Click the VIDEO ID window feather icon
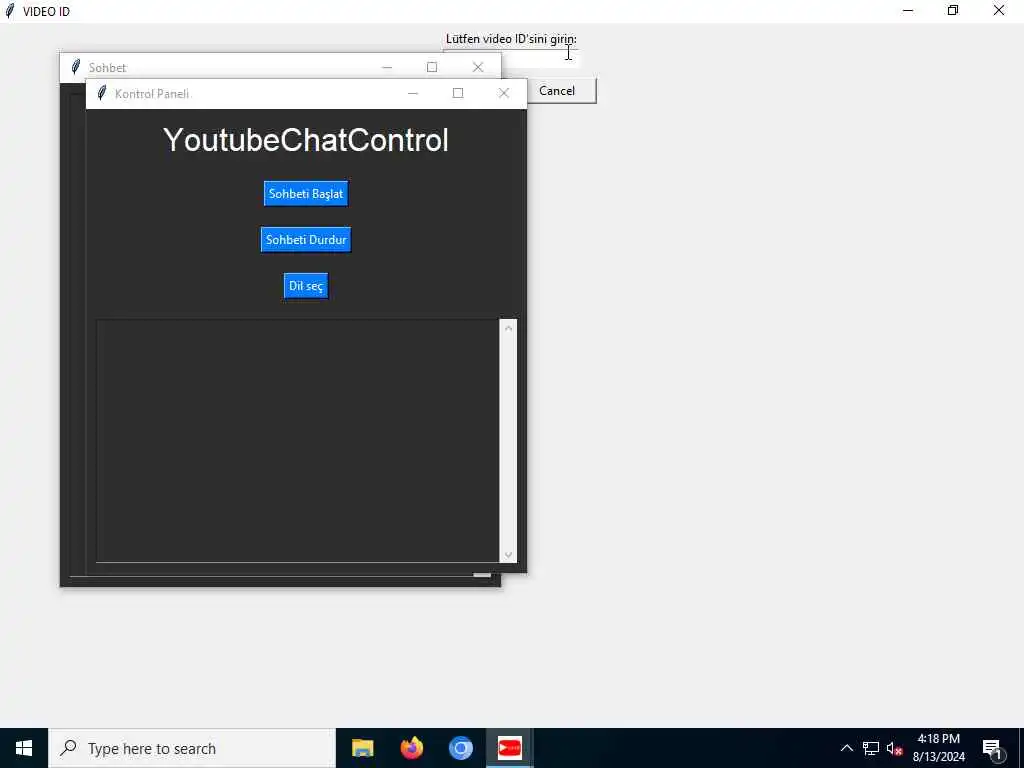Screen dimensions: 1024x768 9,11
